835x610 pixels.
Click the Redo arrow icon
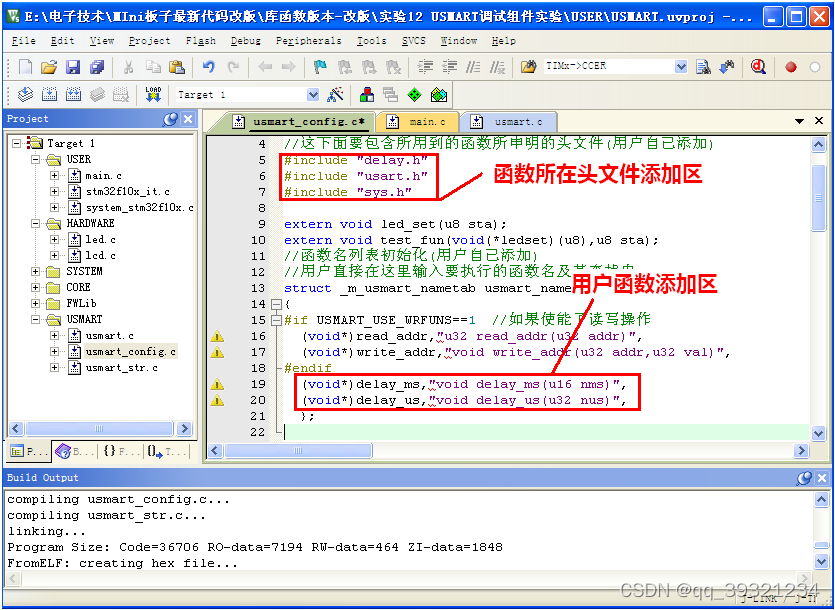coord(233,67)
